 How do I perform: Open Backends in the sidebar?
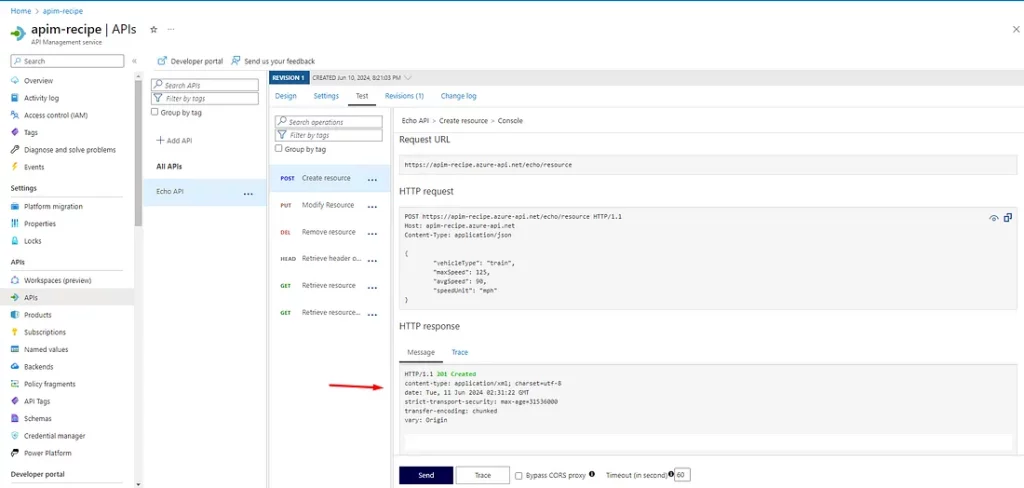pos(39,366)
